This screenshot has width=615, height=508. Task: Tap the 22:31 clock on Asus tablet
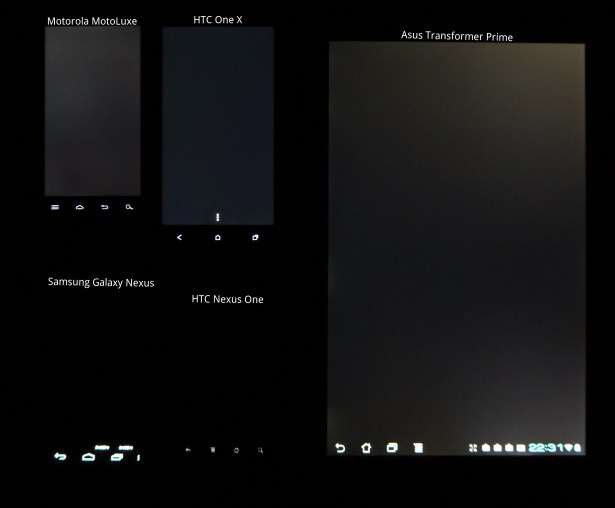(546, 447)
